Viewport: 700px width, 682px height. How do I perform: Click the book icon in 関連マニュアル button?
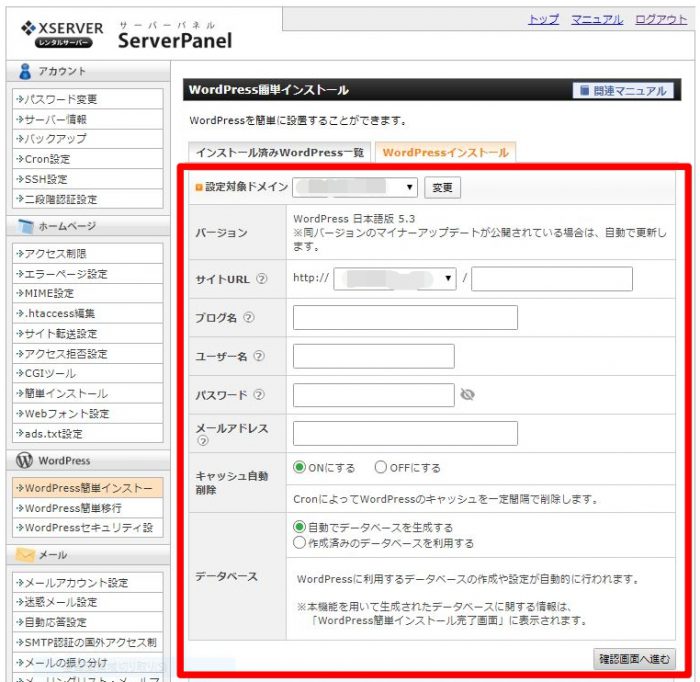(584, 91)
